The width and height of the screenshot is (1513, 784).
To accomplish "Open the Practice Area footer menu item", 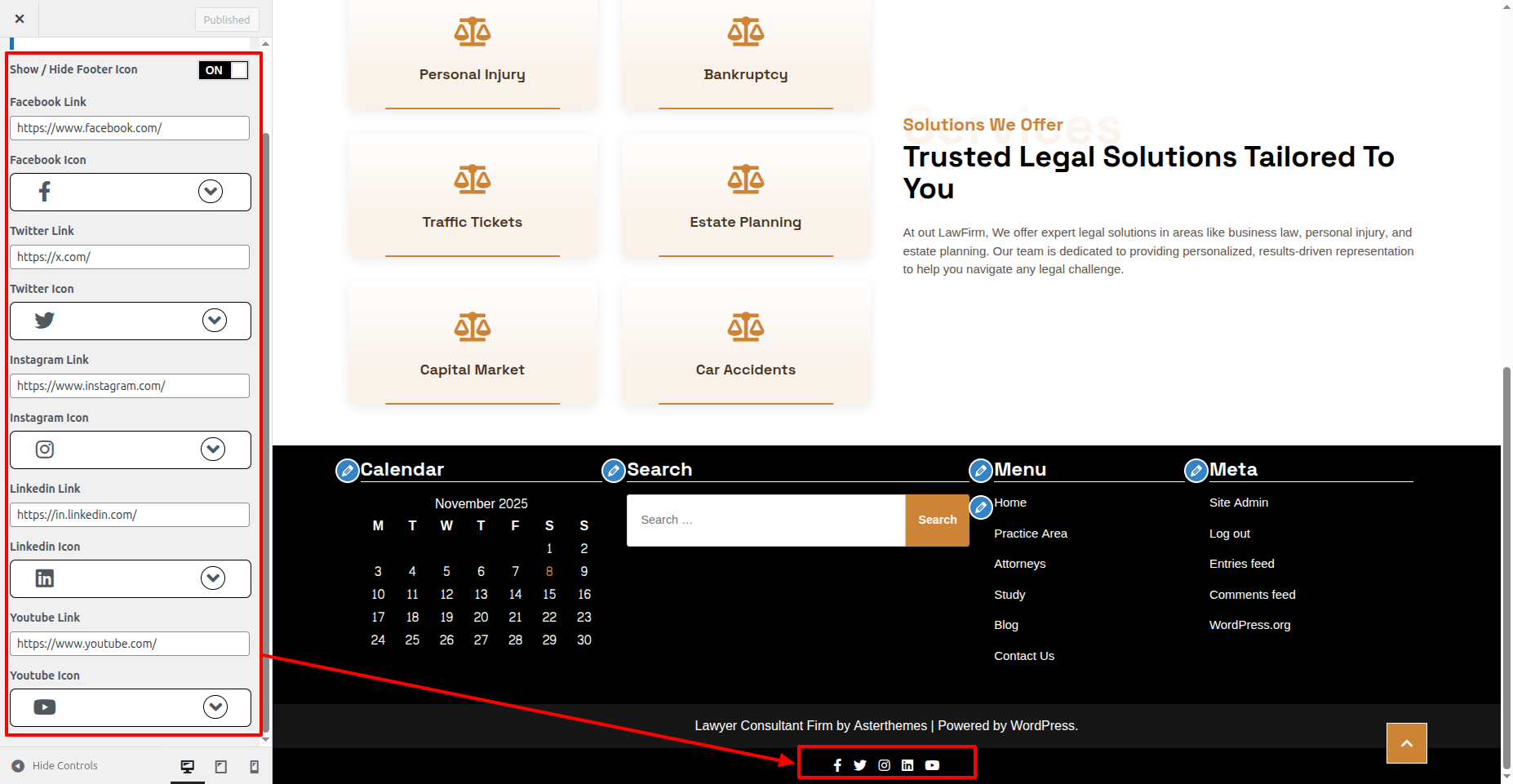I will tap(1030, 534).
